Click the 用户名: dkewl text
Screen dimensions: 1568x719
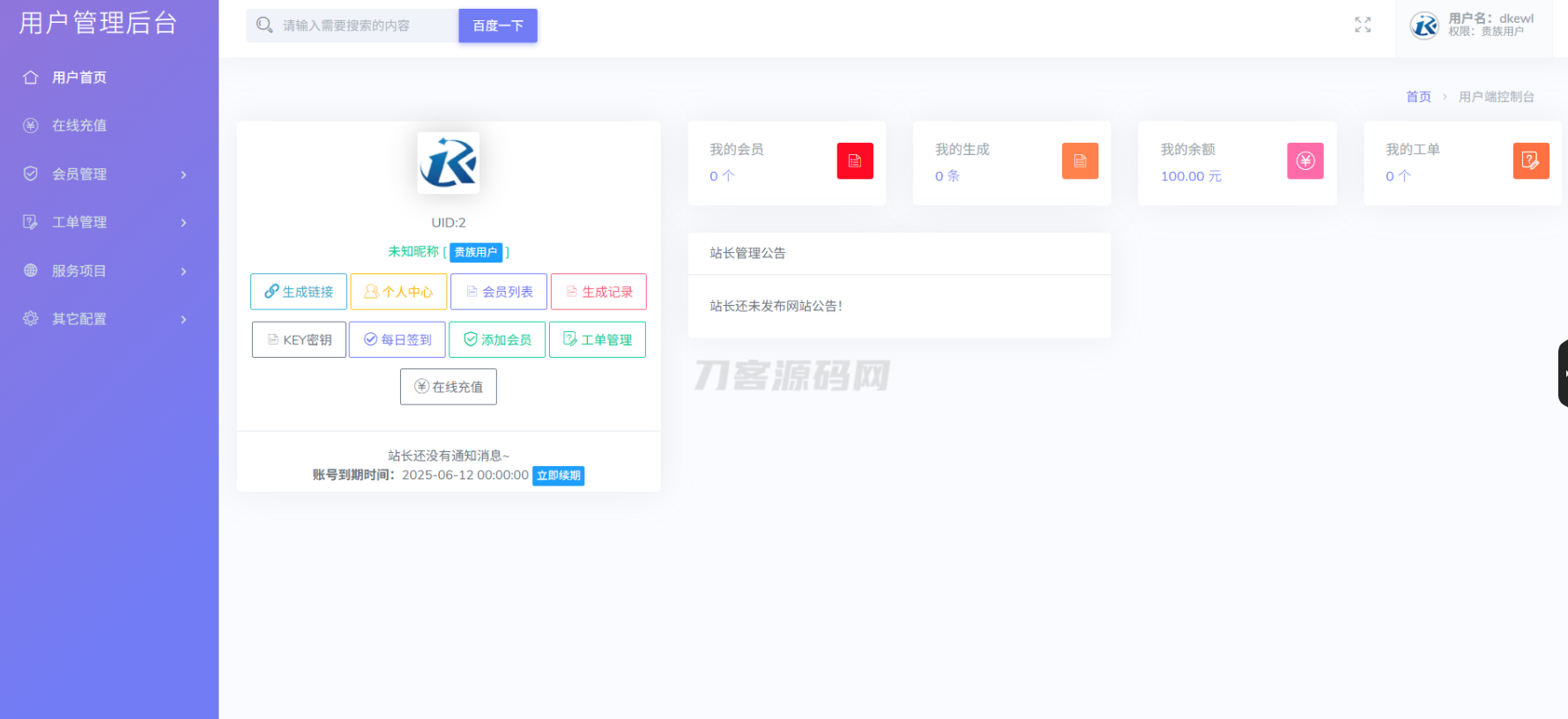(x=1491, y=19)
